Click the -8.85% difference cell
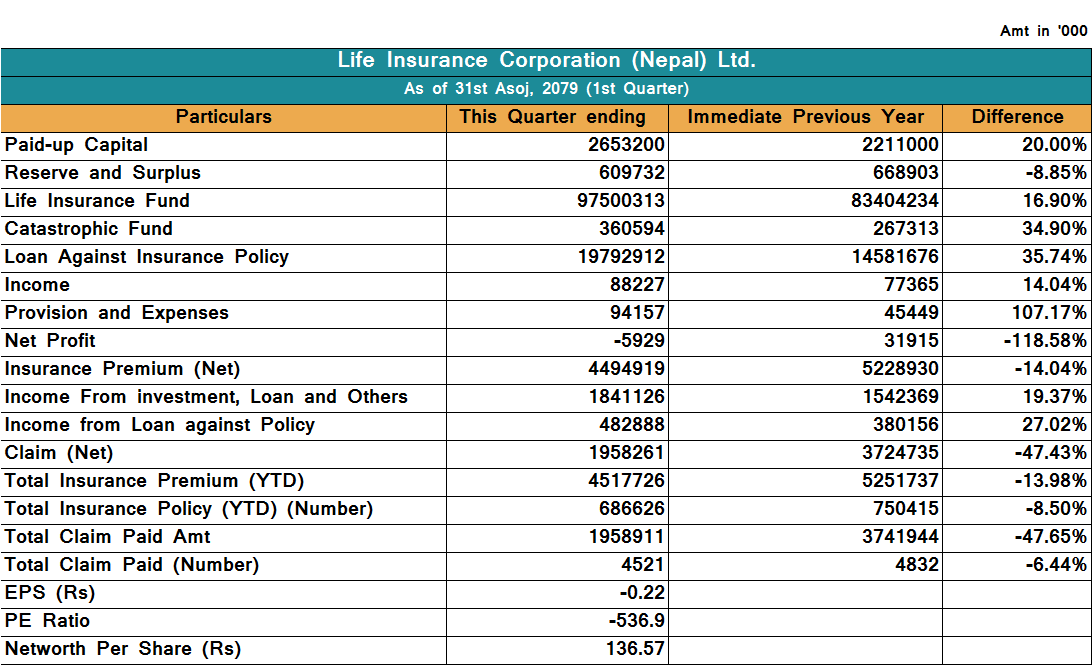The image size is (1092, 665). click(x=1056, y=173)
